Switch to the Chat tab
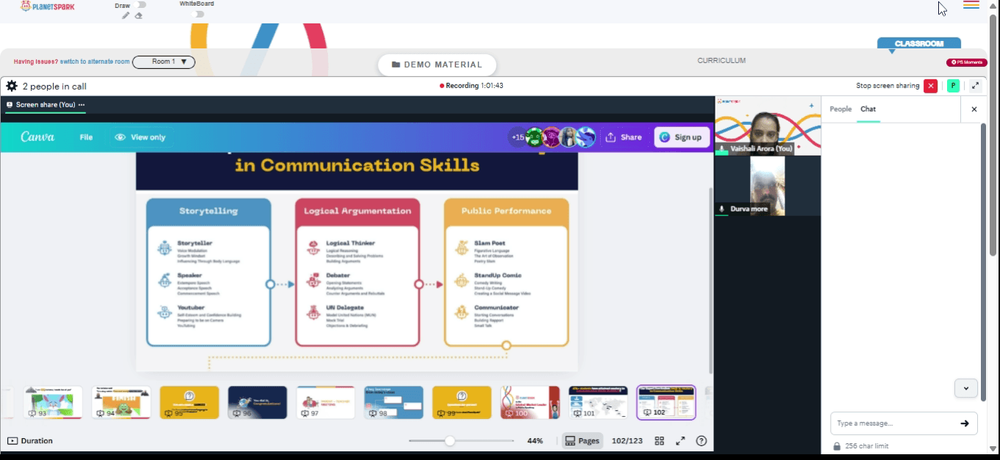 (x=868, y=109)
